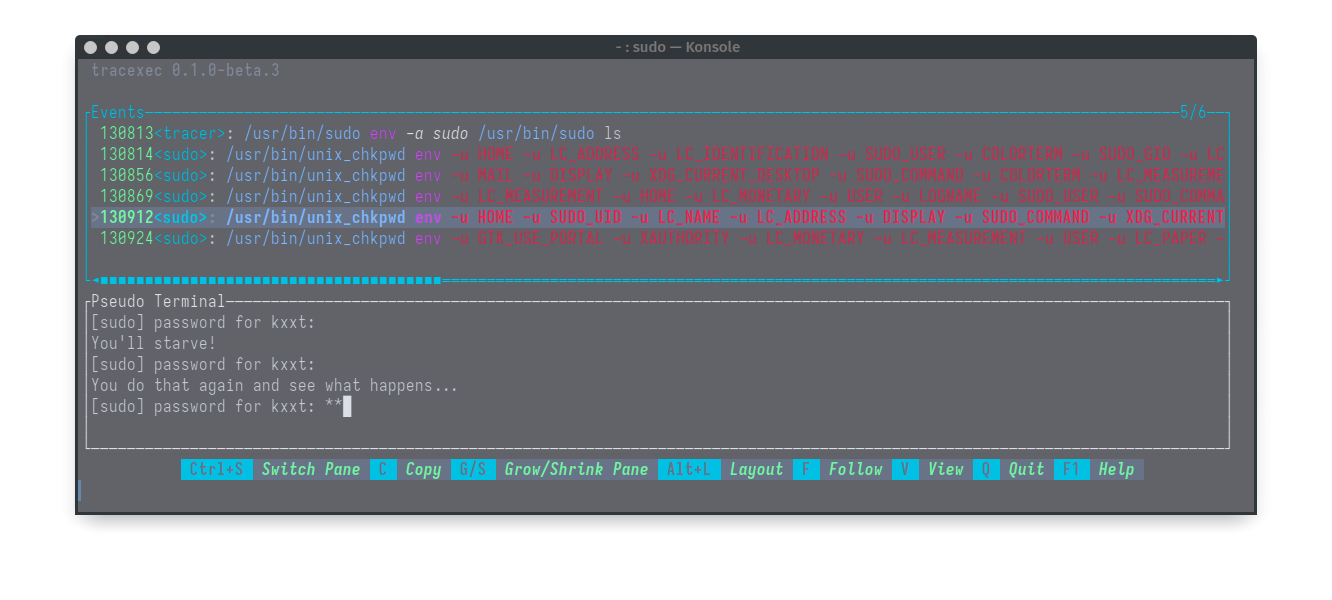Click the "You'll starve!" terminal line
This screenshot has width=1332, height=600.
[153, 343]
